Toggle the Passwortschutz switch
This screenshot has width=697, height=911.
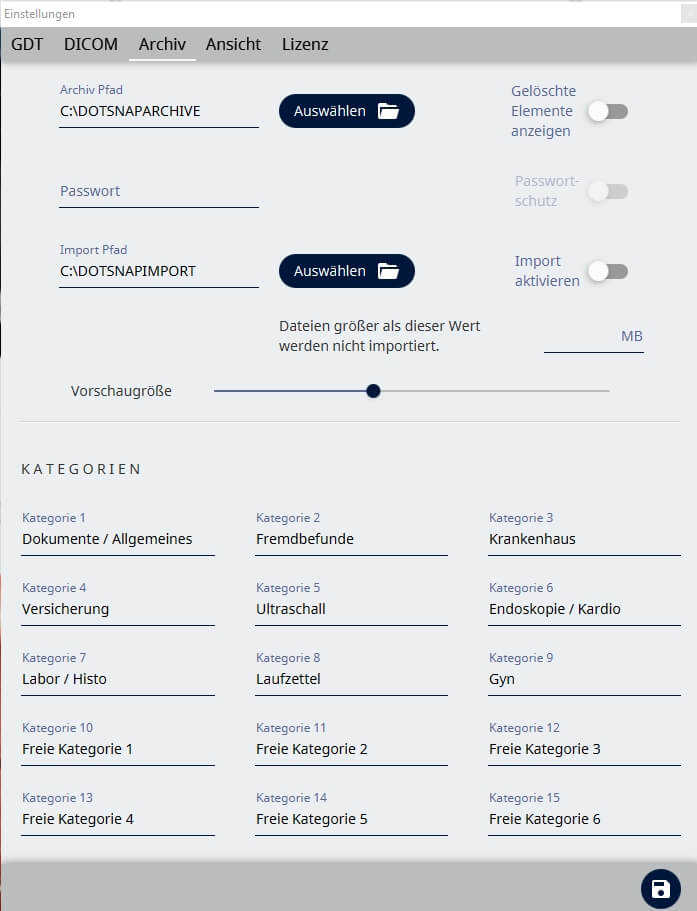pyautogui.click(x=607, y=191)
